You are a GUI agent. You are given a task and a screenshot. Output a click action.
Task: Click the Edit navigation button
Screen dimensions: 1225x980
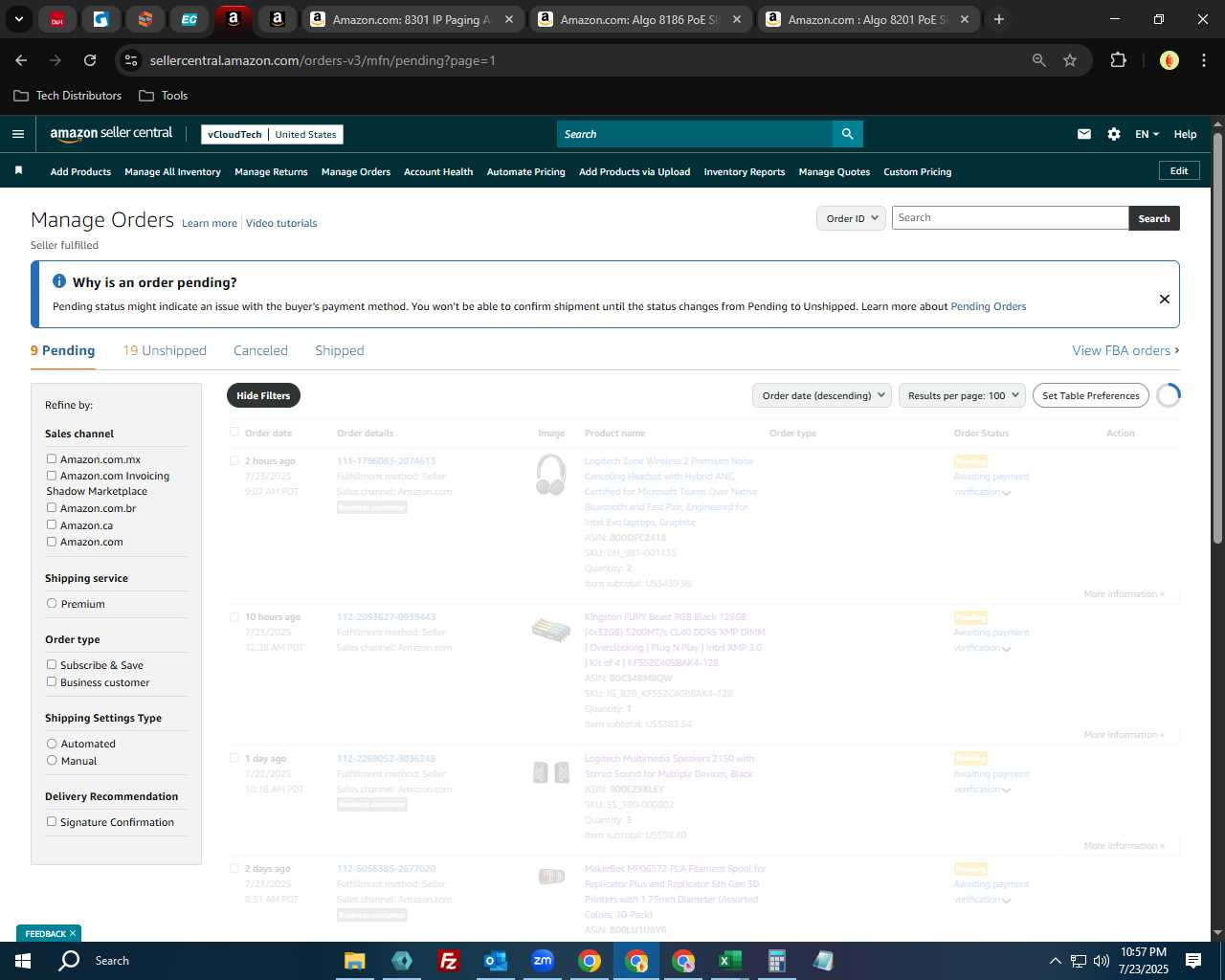pos(1179,170)
